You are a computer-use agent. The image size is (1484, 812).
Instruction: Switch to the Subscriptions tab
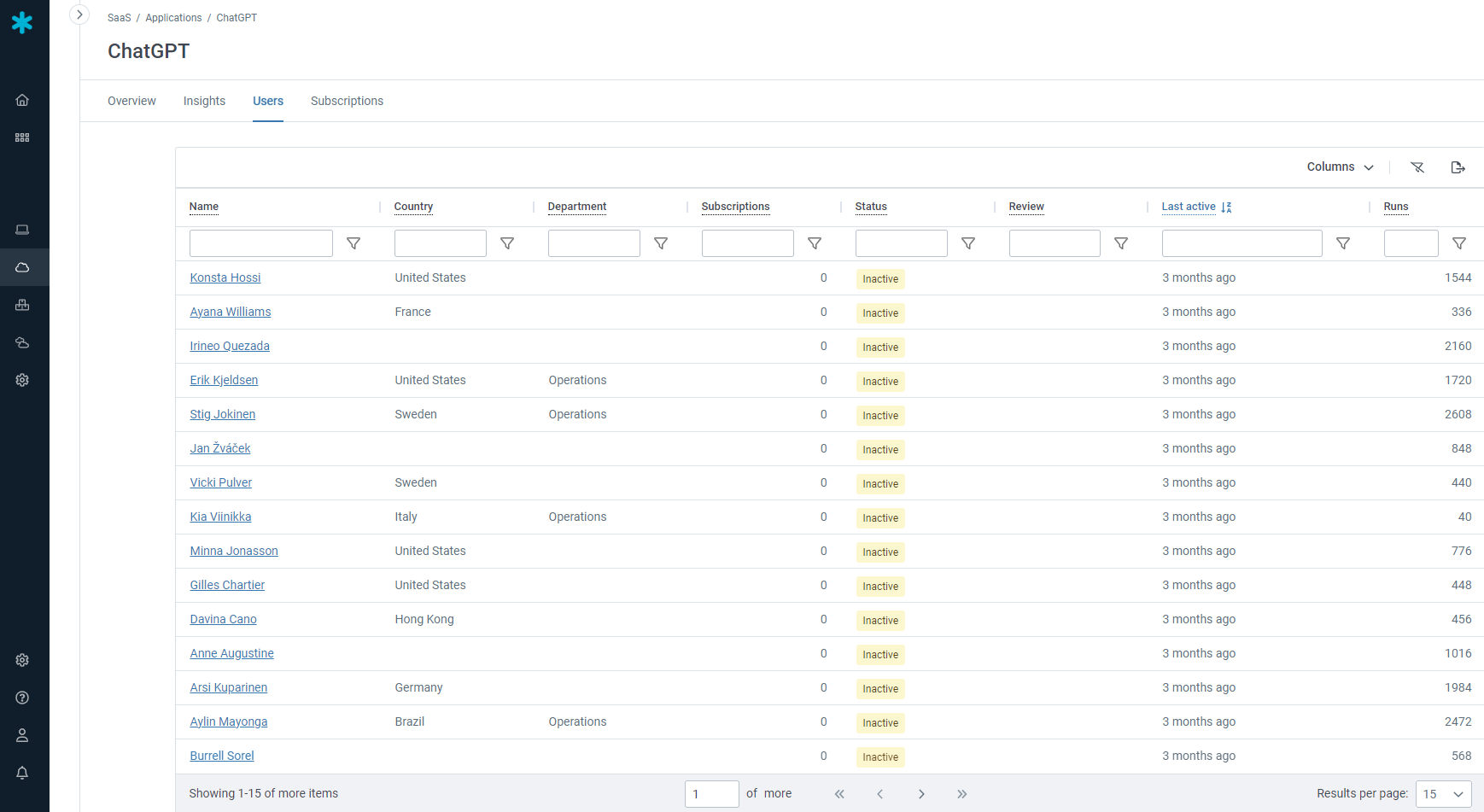coord(347,101)
